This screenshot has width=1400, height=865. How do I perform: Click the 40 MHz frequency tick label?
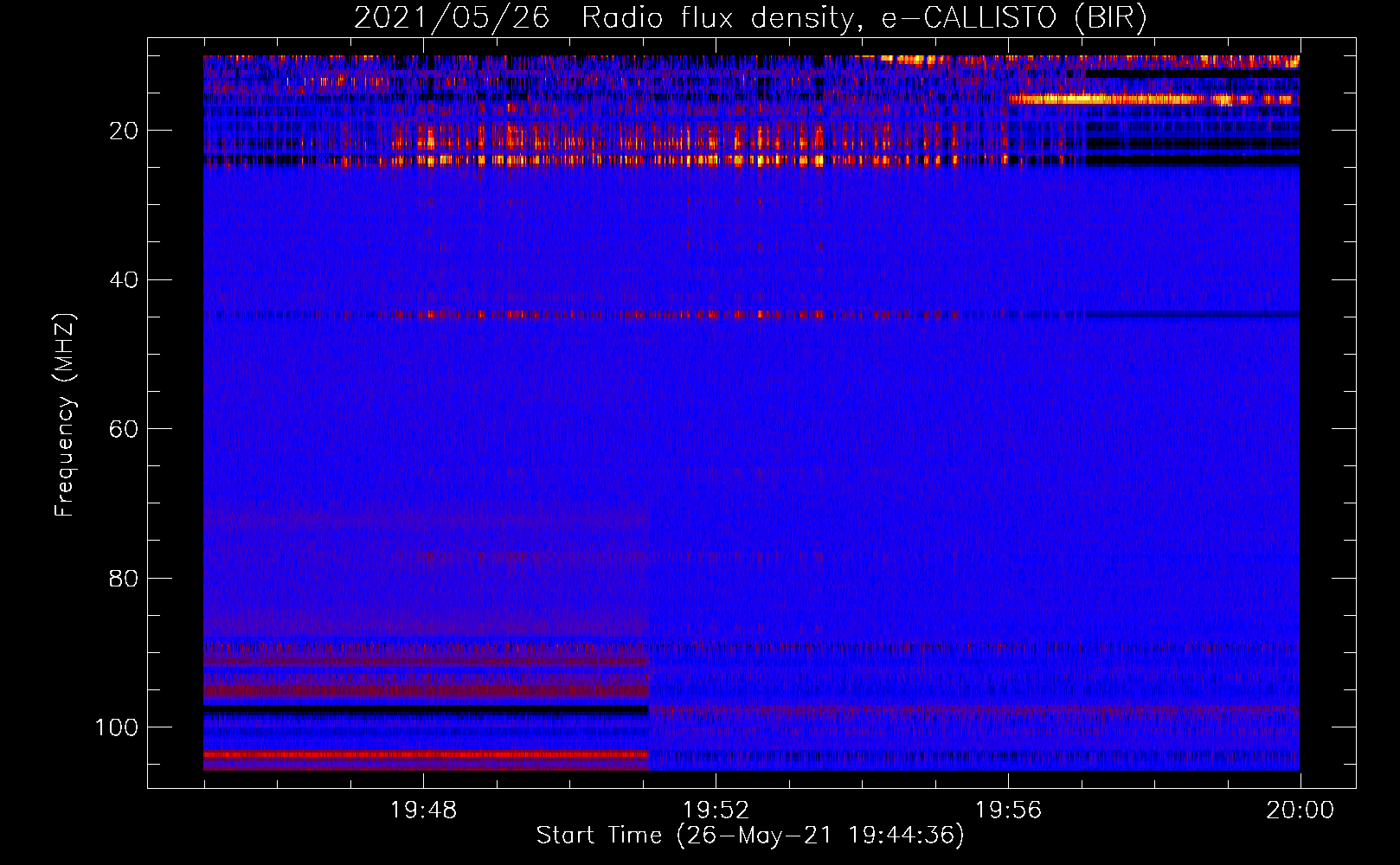tap(124, 280)
